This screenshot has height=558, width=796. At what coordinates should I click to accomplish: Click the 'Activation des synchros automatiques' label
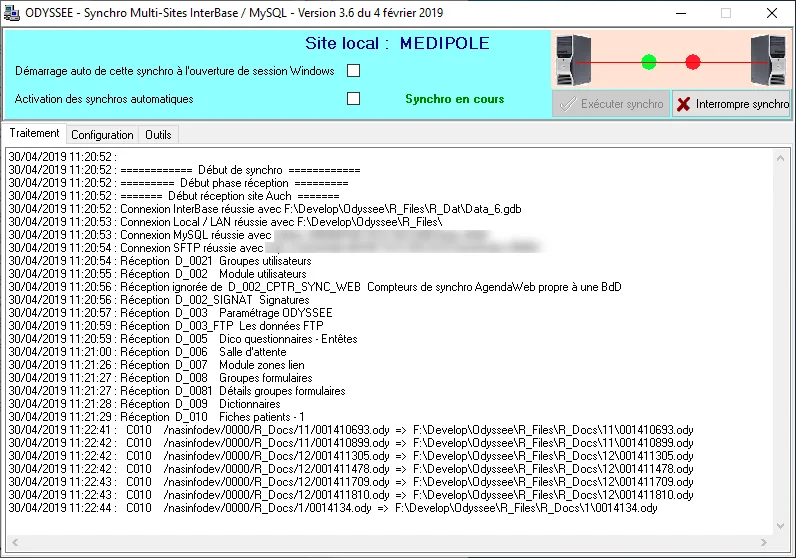[104, 99]
